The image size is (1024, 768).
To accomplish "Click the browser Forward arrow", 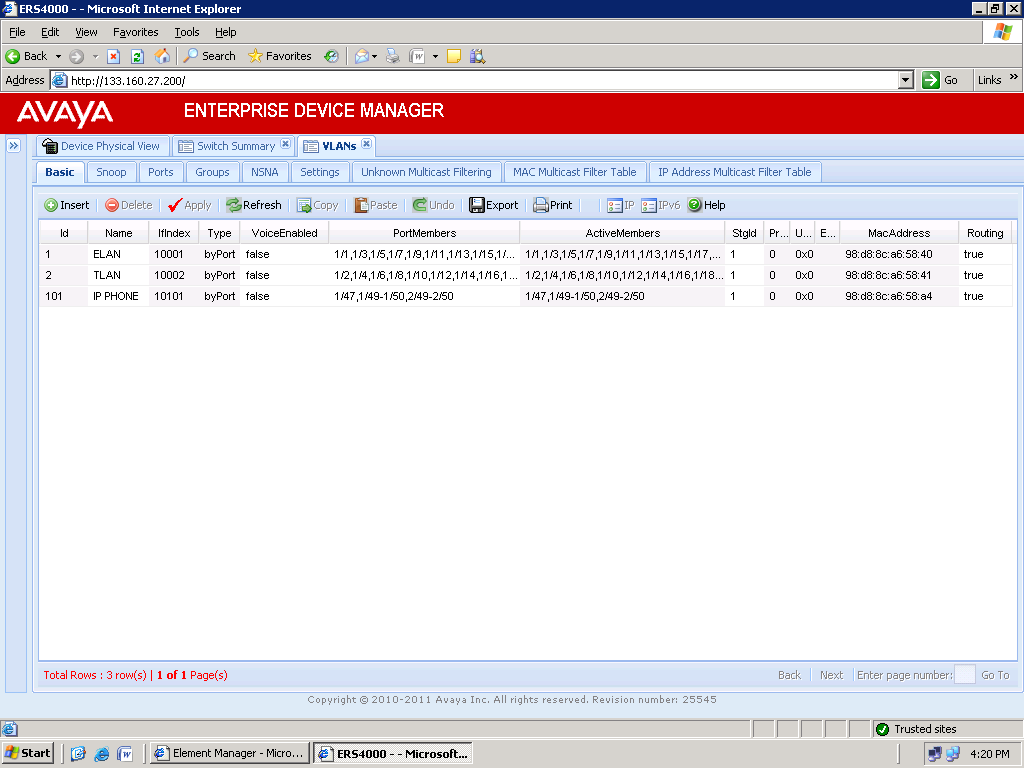I will (x=76, y=56).
